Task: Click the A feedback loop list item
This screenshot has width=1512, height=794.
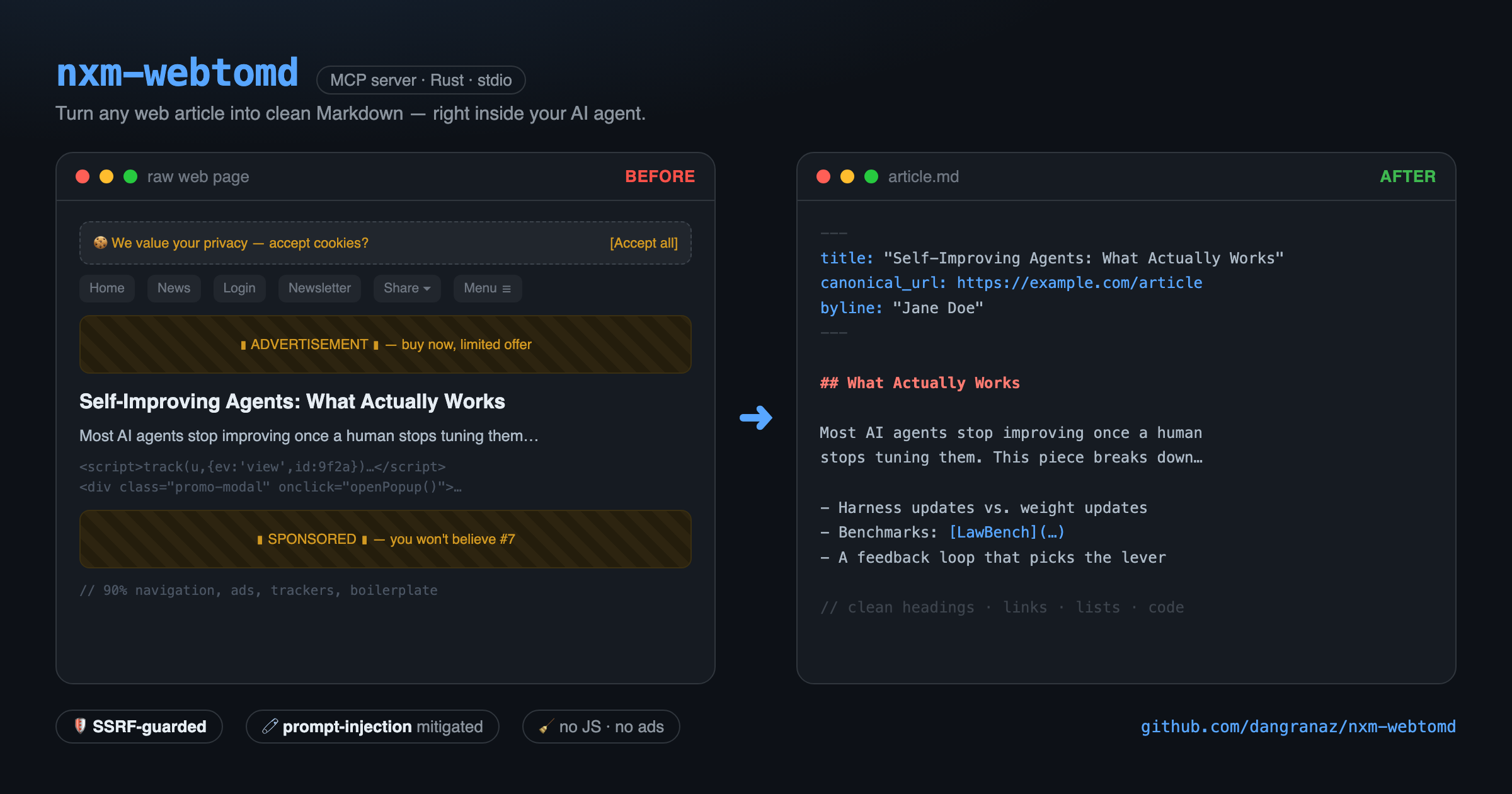Action: (x=993, y=558)
